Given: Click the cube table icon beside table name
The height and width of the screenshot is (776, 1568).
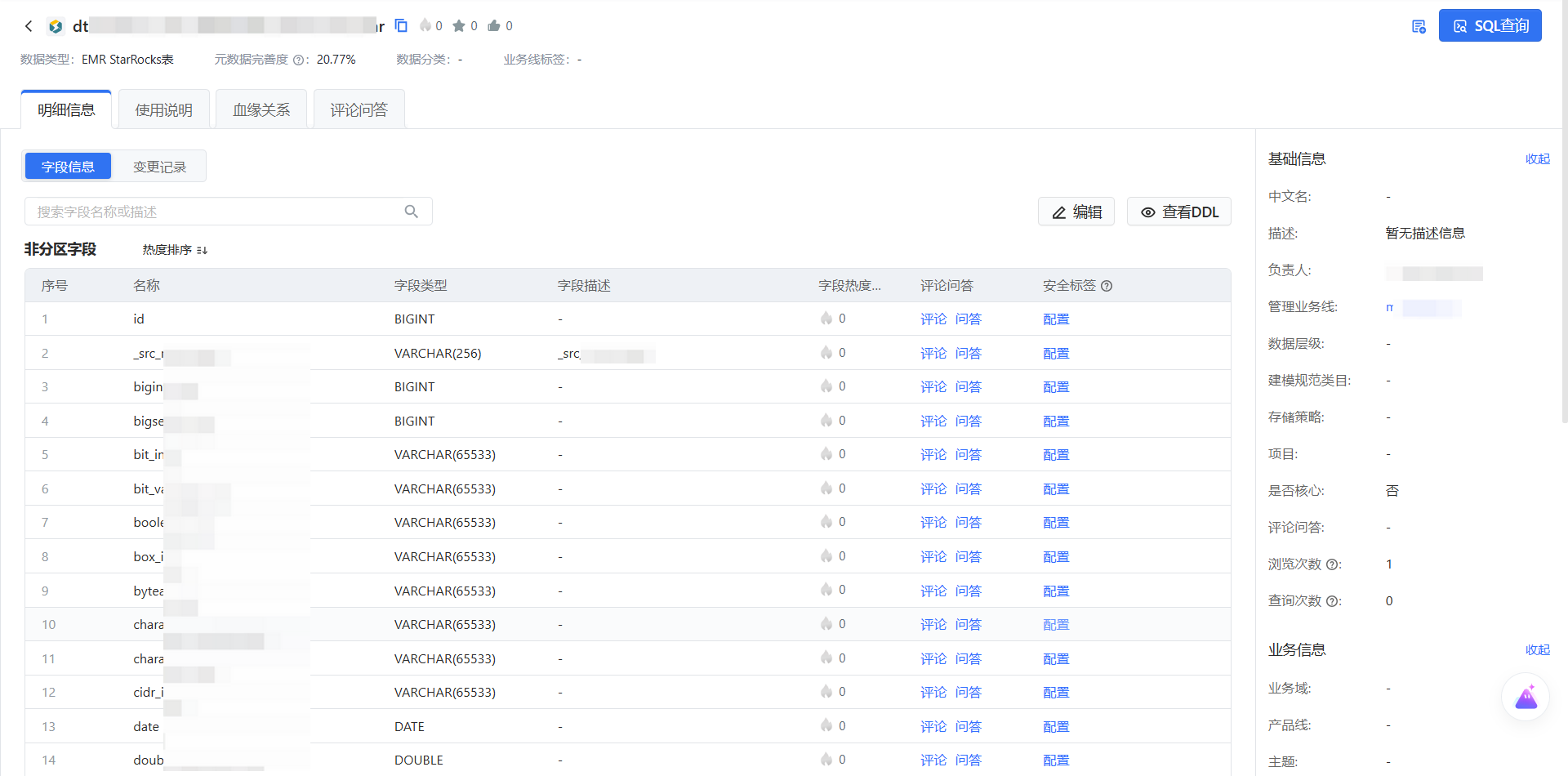Looking at the screenshot, I should (56, 26).
